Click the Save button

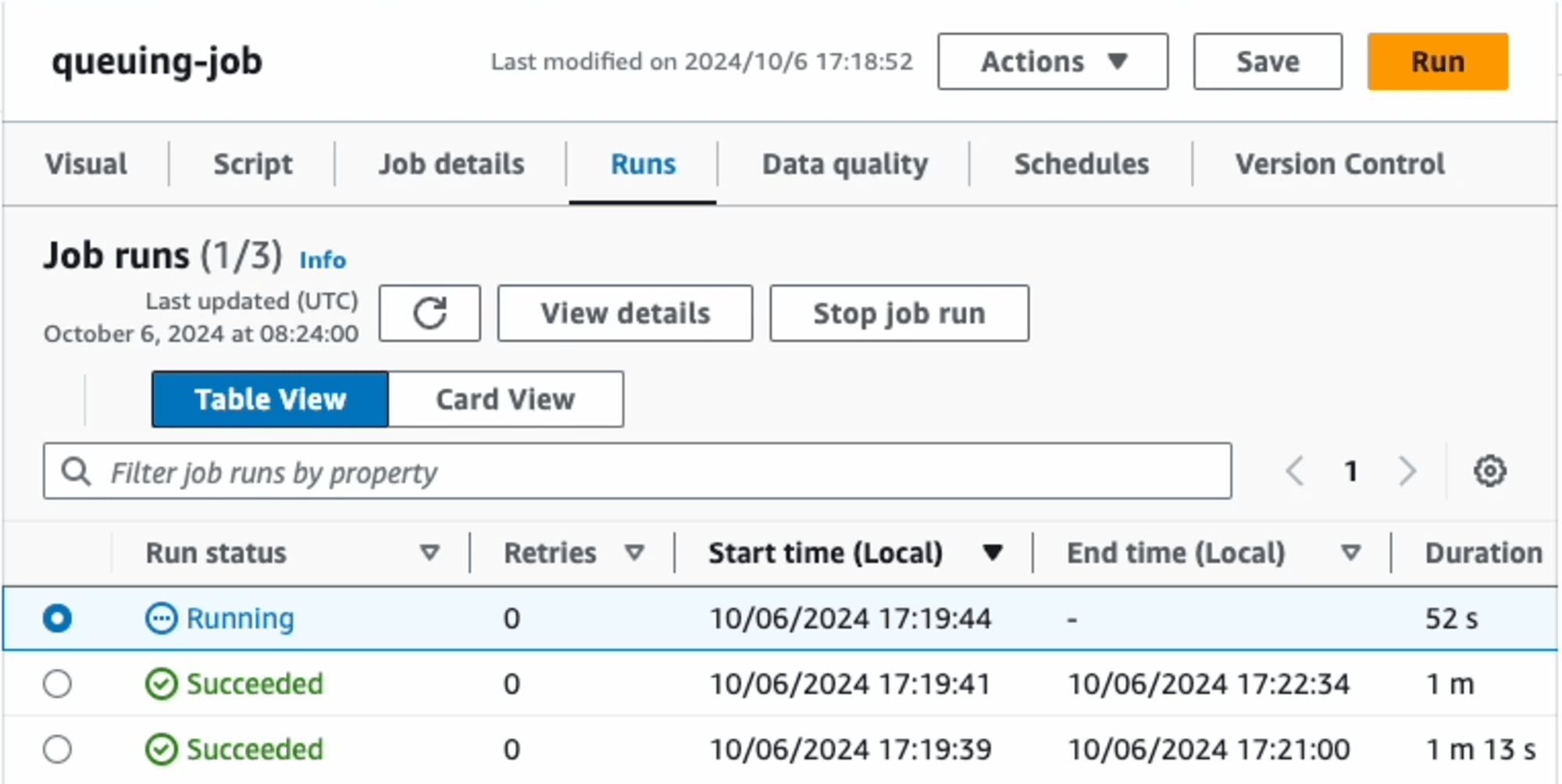pos(1268,62)
